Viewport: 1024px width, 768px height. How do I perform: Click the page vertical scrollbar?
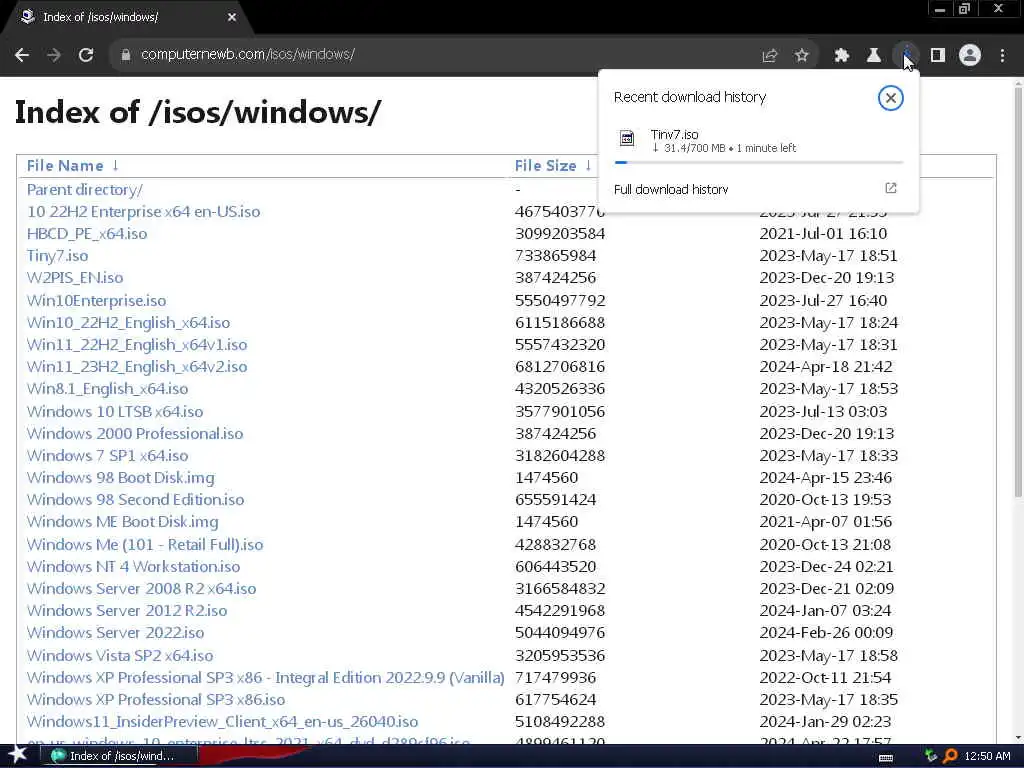pos(1018,291)
